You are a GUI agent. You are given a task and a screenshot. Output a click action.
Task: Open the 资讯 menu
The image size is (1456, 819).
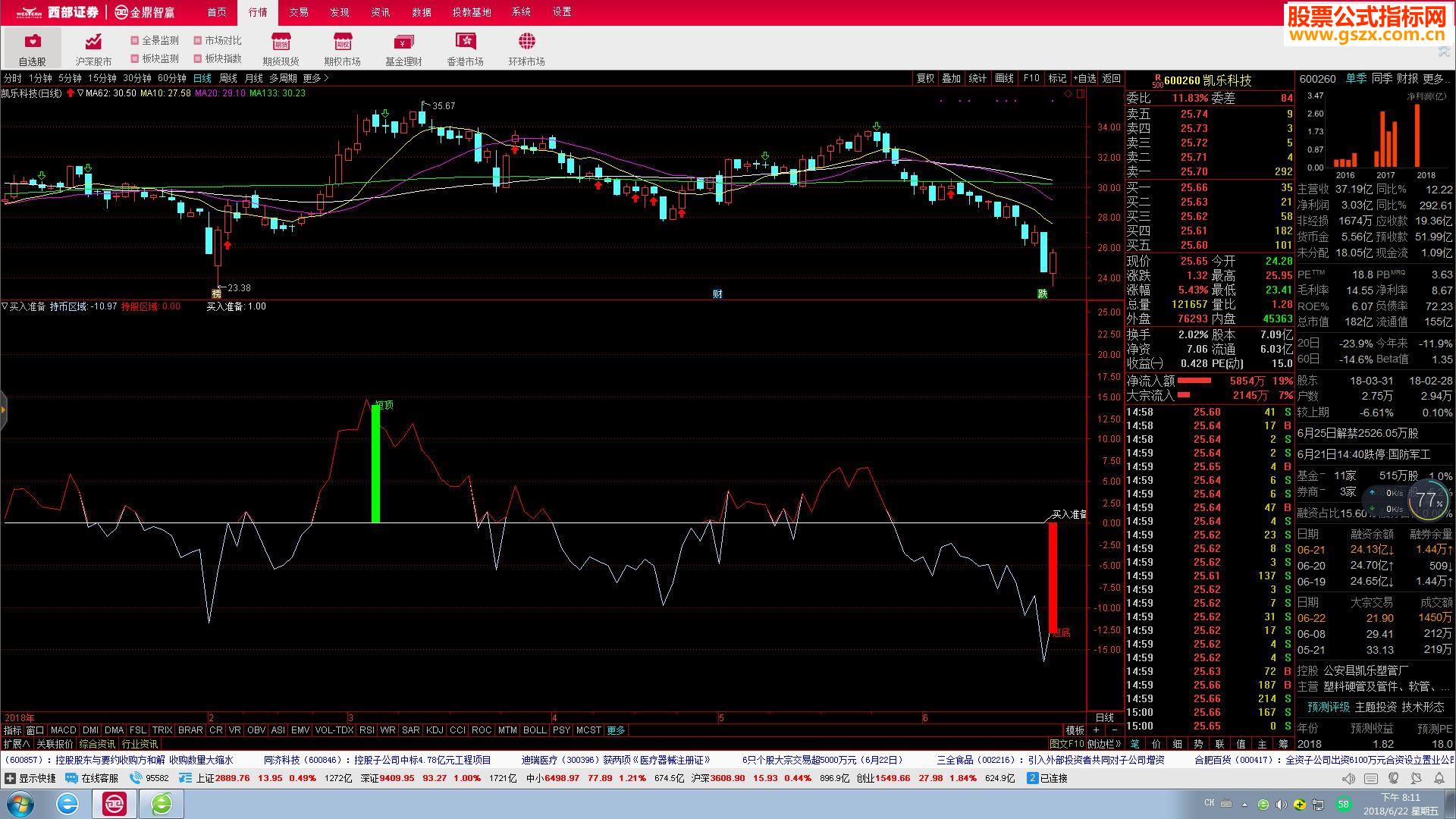(381, 12)
